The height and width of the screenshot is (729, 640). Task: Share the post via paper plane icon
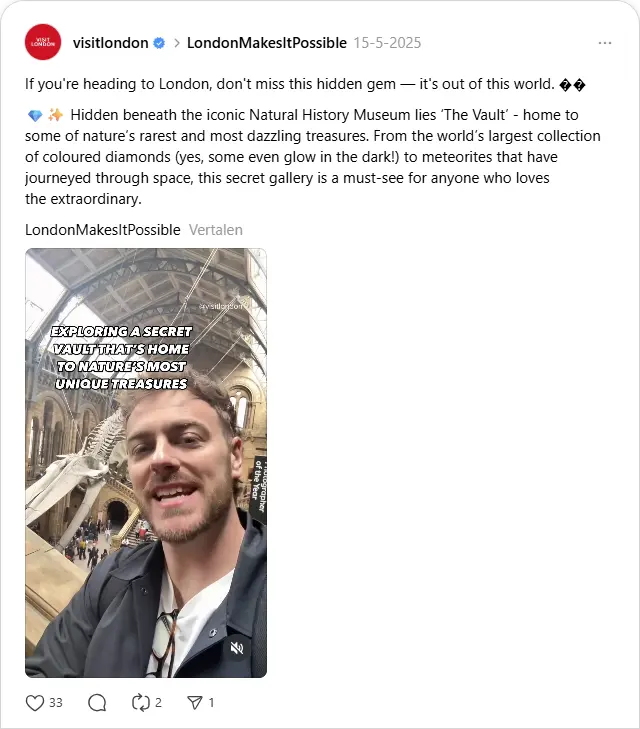click(195, 702)
